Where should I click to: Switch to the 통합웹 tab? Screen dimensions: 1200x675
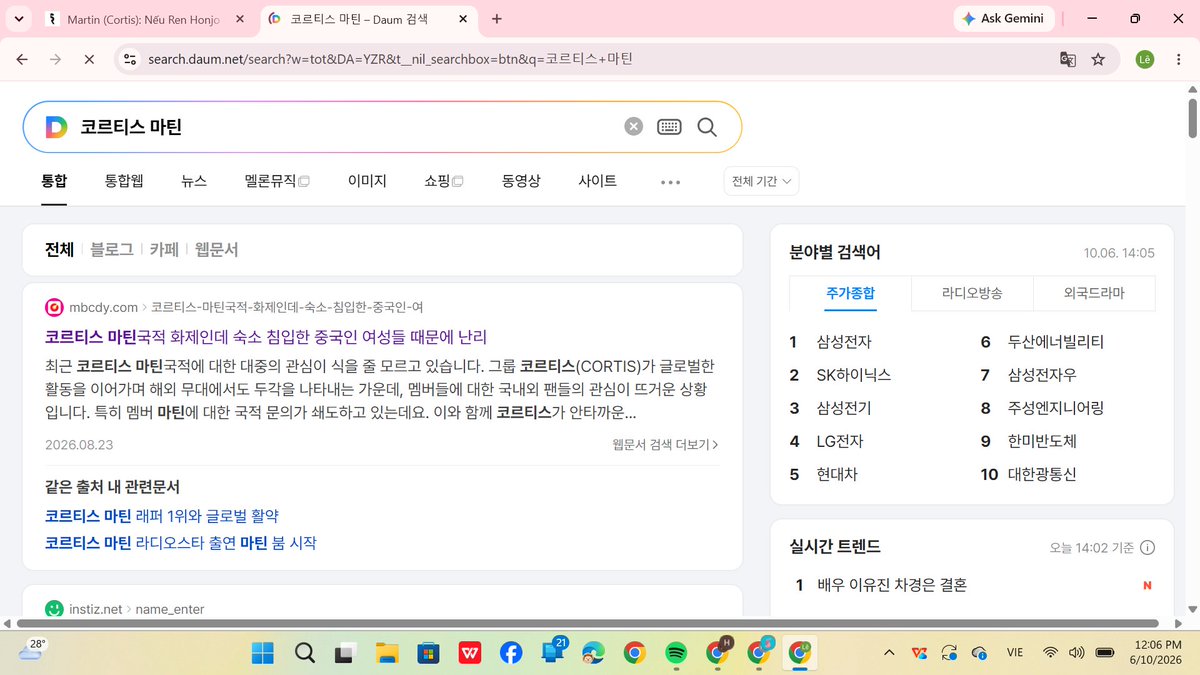pos(124,181)
